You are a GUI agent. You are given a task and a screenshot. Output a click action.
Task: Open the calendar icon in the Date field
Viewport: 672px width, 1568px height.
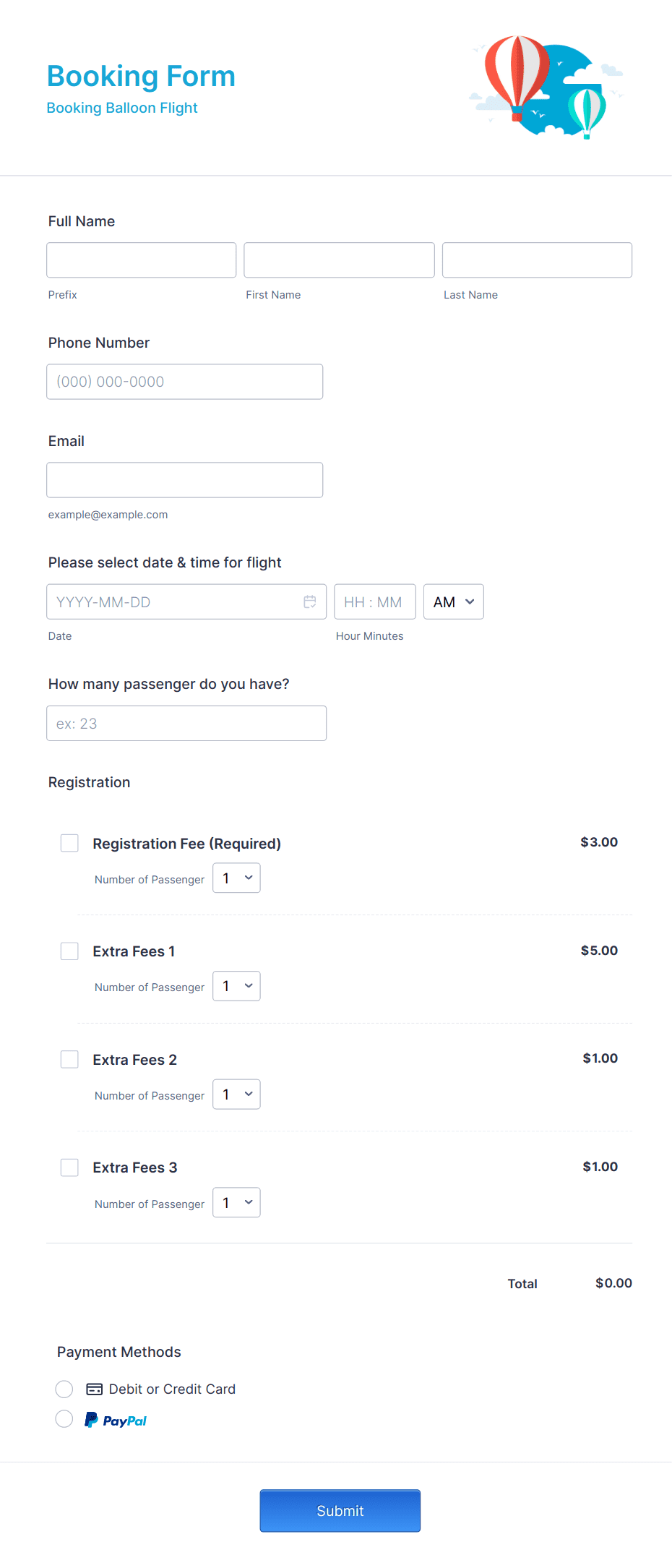pos(310,601)
